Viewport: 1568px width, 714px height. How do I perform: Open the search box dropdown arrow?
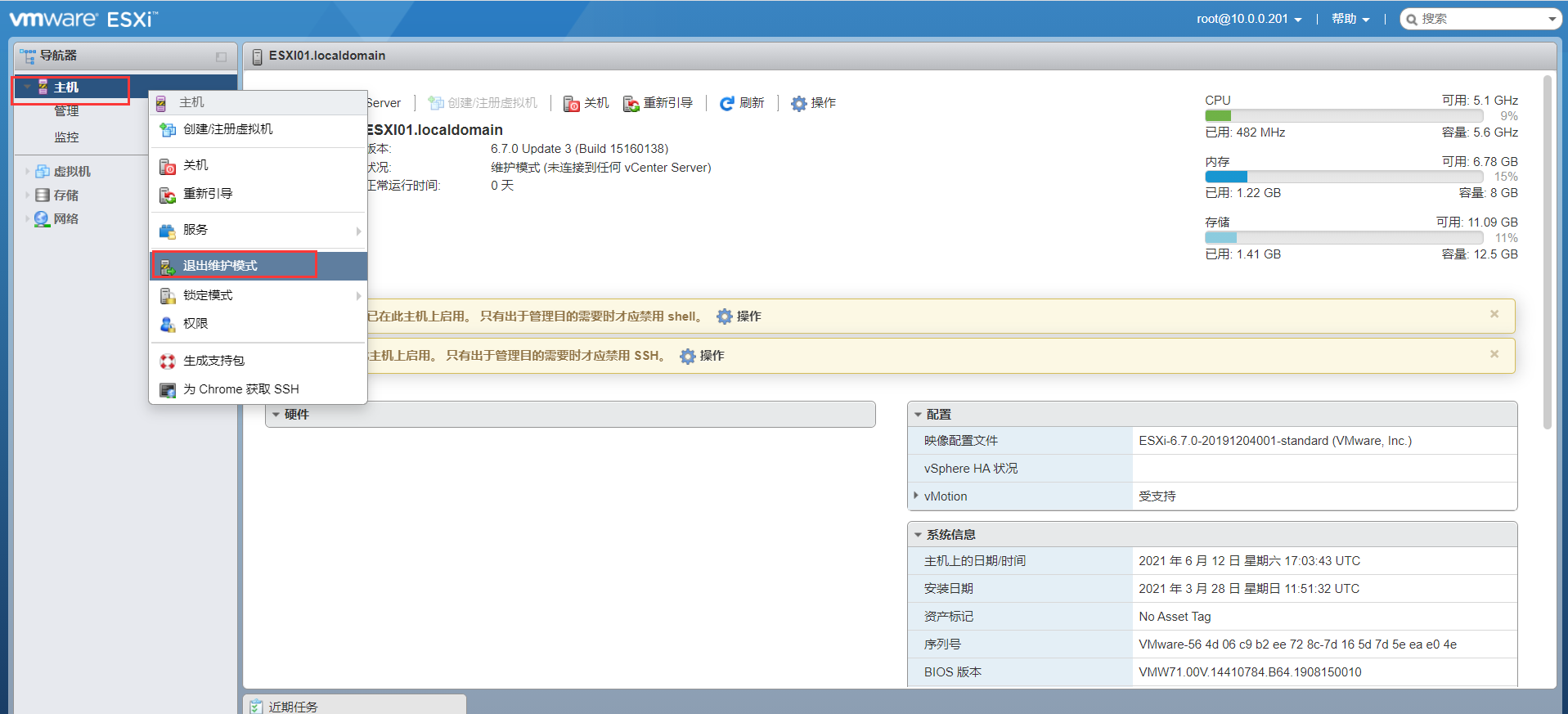point(1552,19)
